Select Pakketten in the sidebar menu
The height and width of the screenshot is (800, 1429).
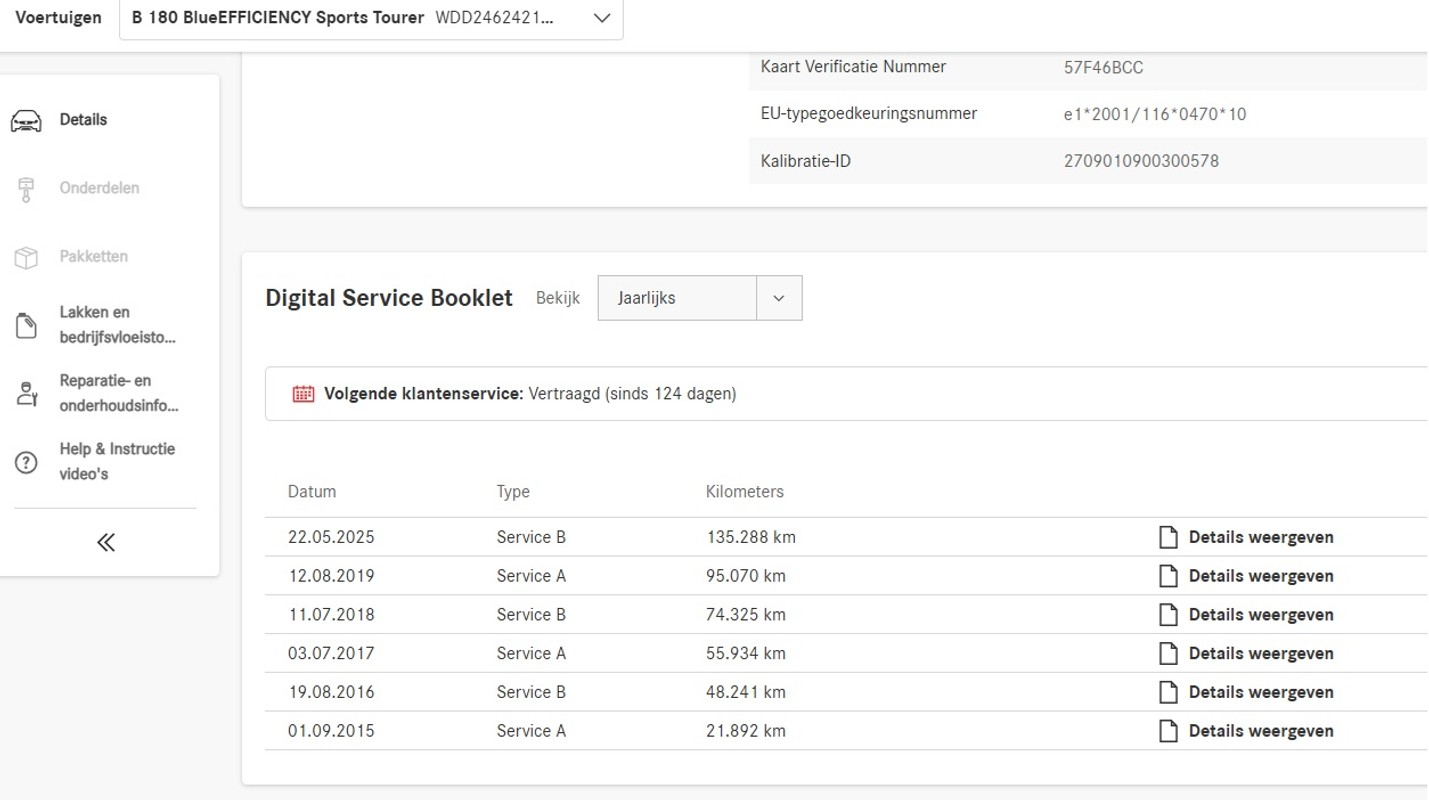(x=94, y=256)
